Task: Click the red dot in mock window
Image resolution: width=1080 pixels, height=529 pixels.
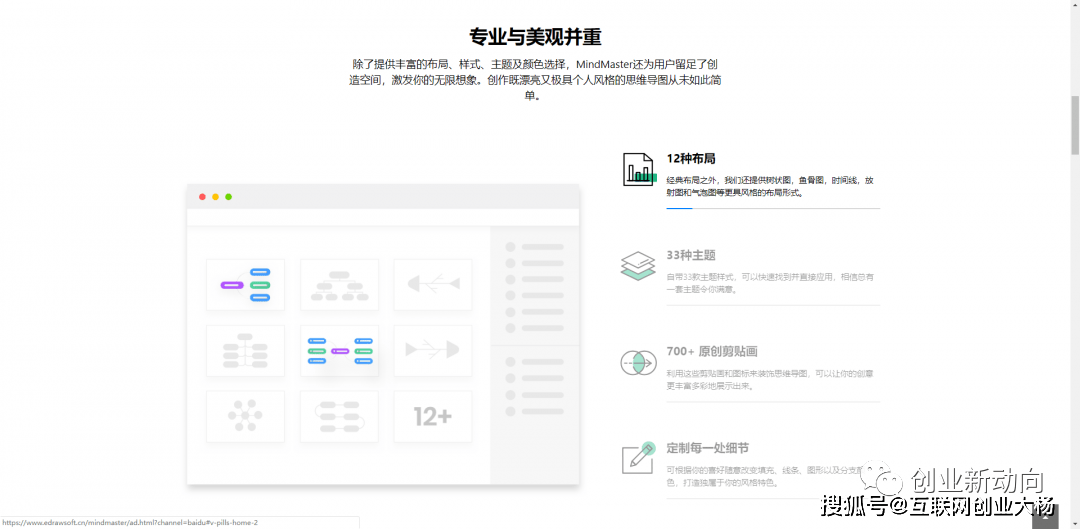Action: (202, 197)
